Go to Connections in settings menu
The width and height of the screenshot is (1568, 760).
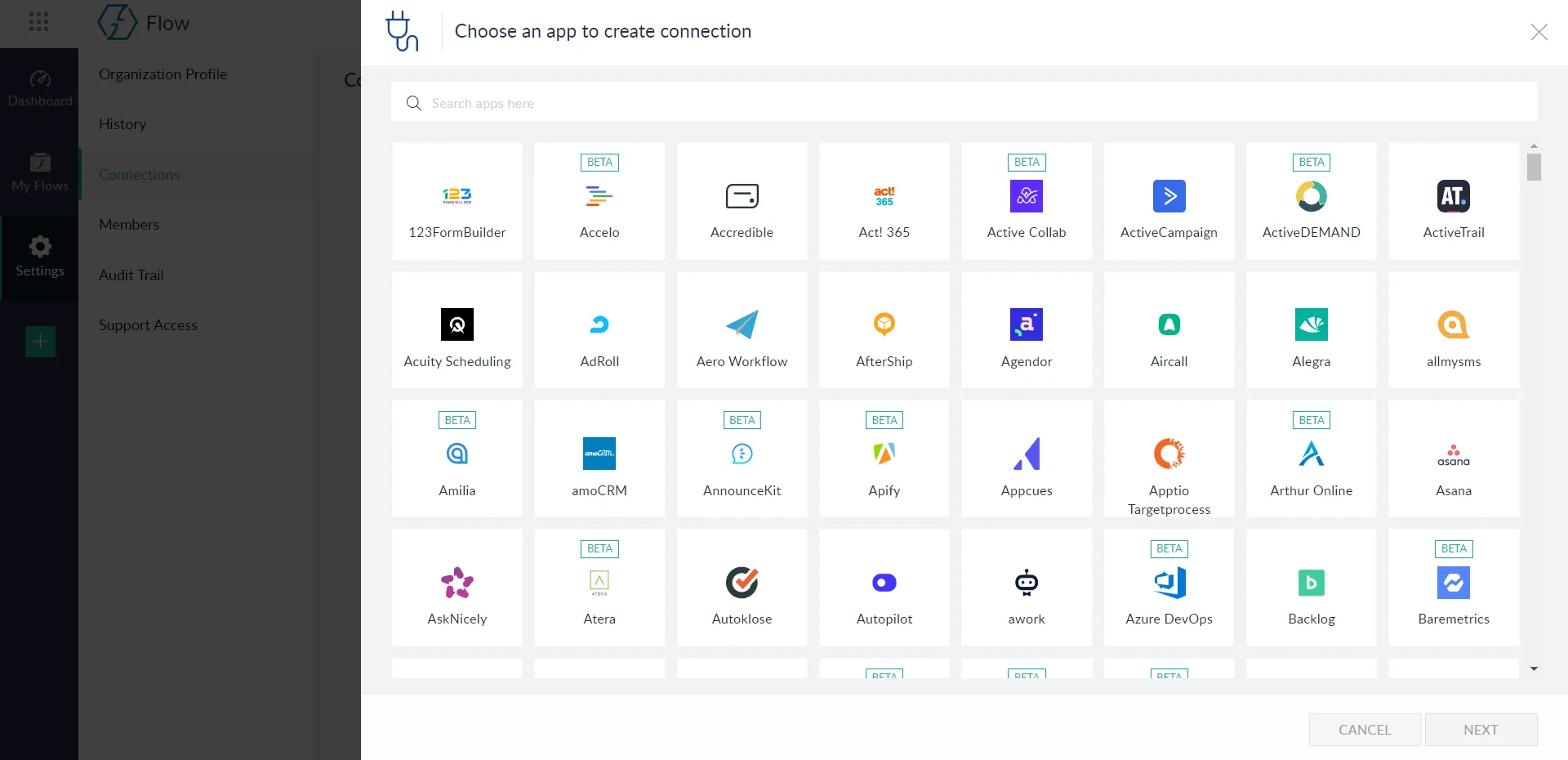139,175
